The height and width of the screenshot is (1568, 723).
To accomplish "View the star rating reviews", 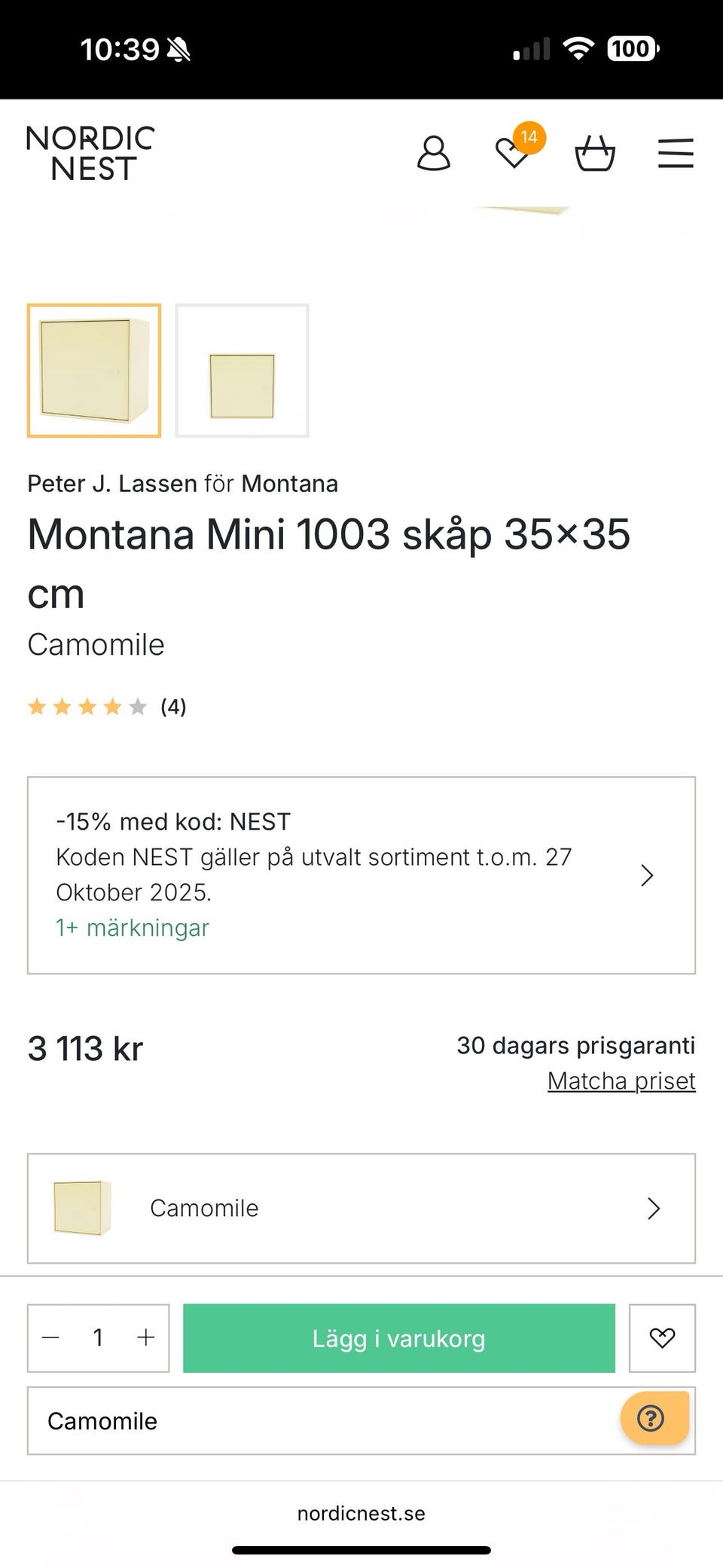I will (x=106, y=707).
